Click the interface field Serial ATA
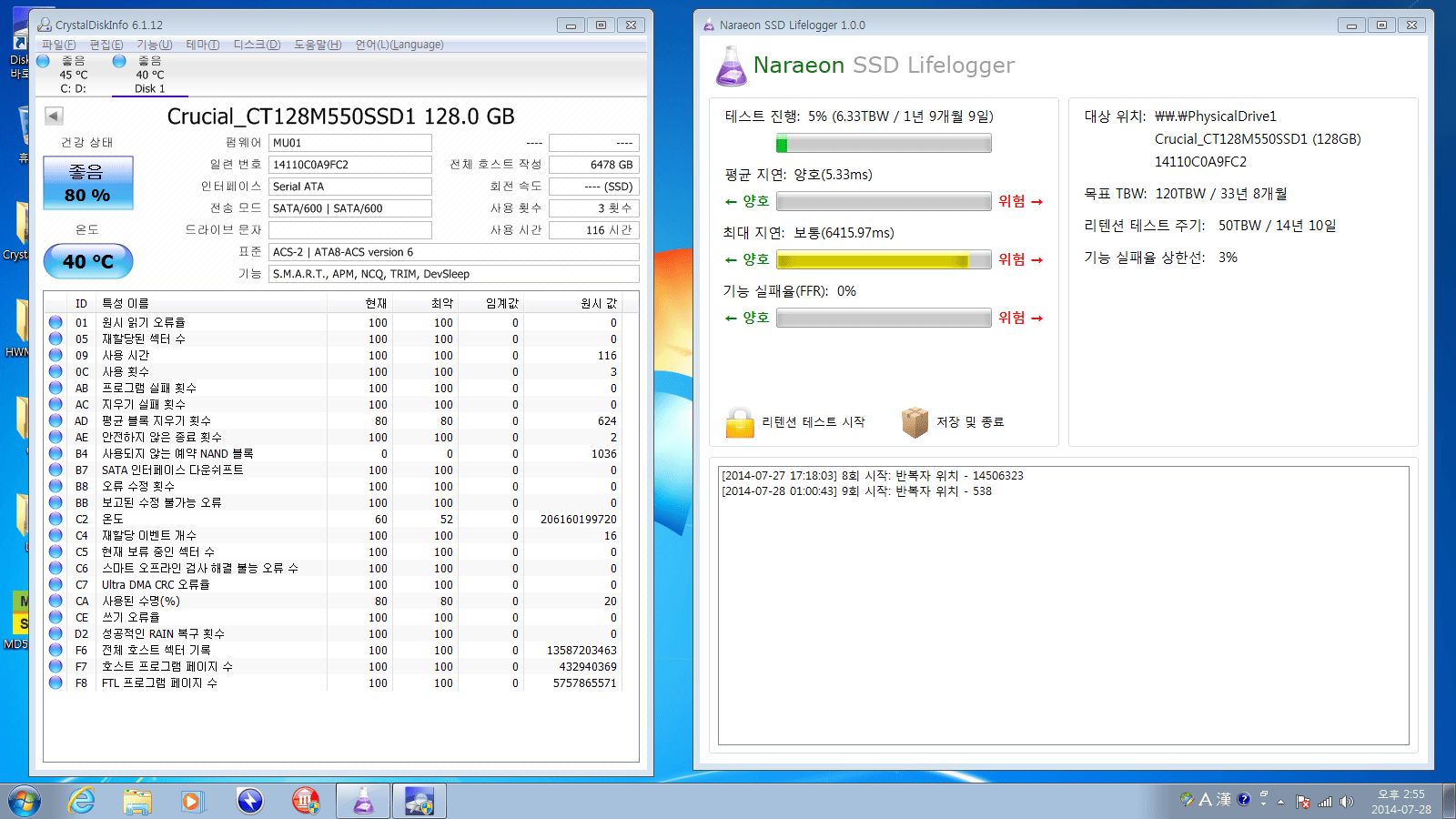Screen dimensions: 1456x819 (x=350, y=187)
